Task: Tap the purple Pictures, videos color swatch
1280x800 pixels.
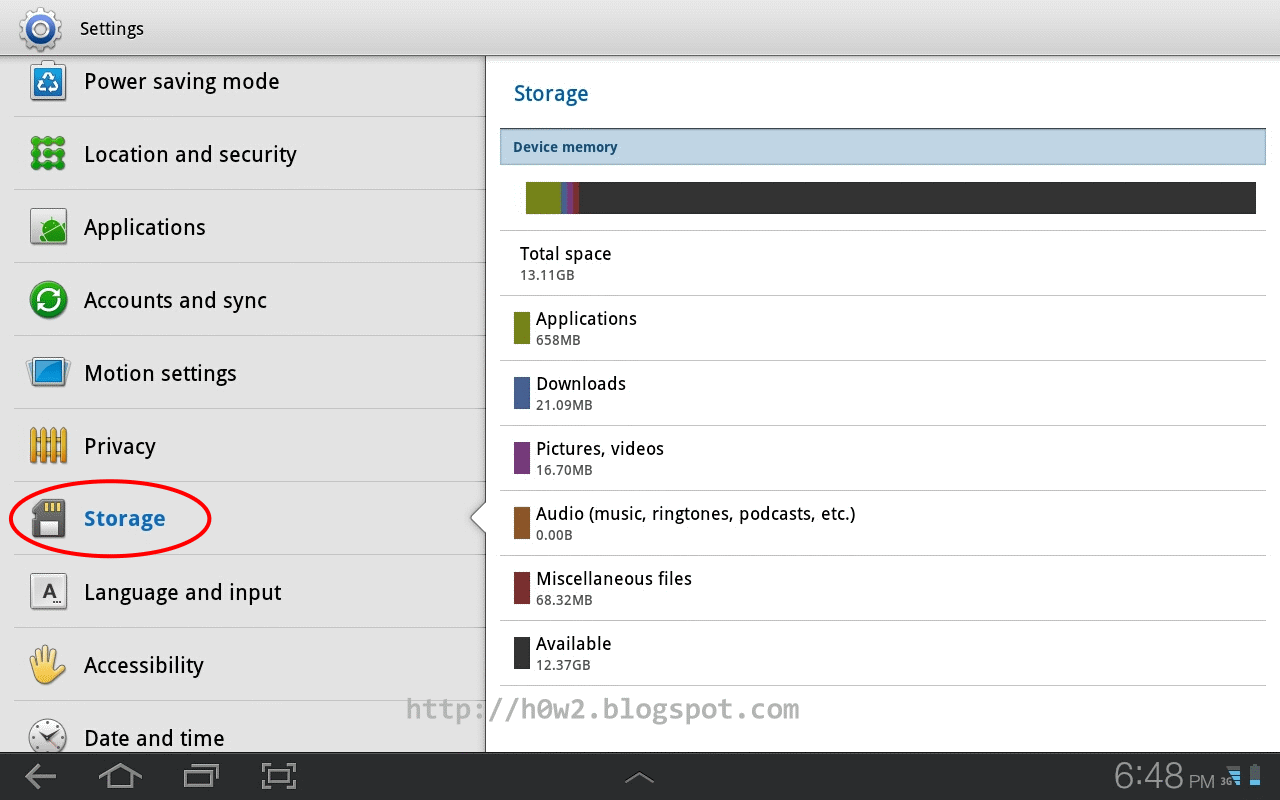Action: 522,458
